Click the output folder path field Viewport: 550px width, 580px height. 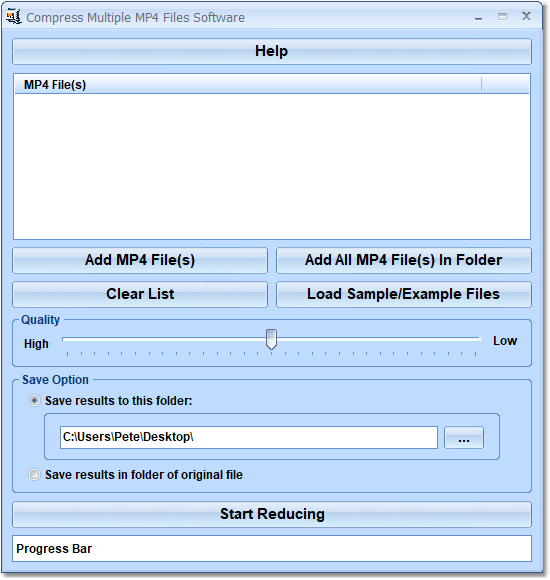(x=249, y=438)
